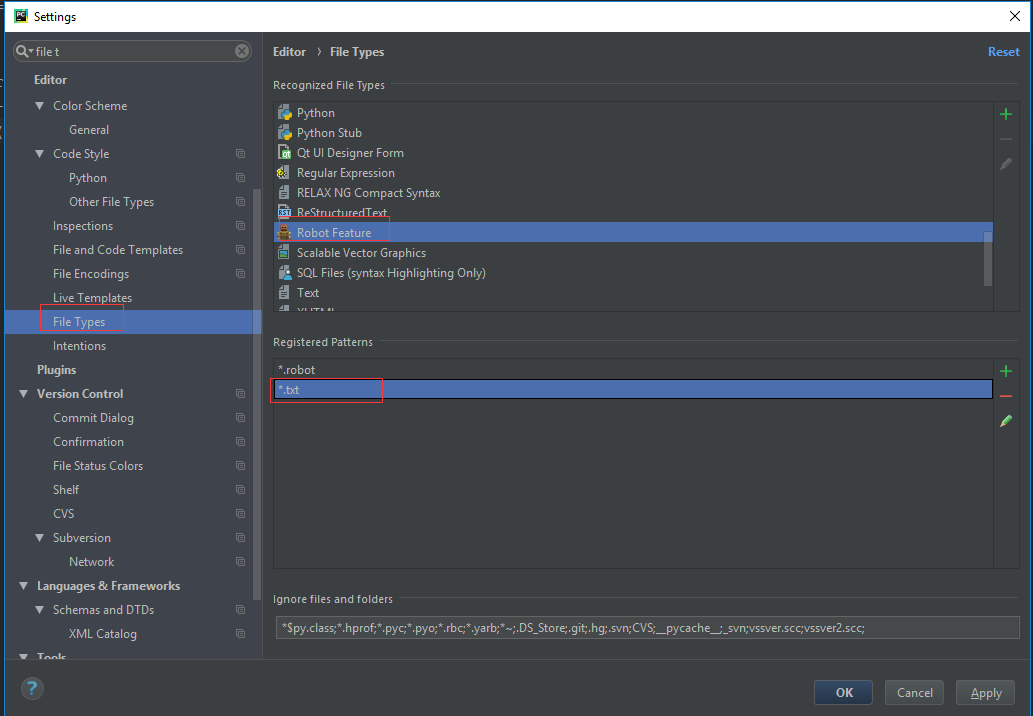Edit the *.txt pattern with the pencil icon
Image resolution: width=1033 pixels, height=716 pixels.
click(x=1006, y=421)
